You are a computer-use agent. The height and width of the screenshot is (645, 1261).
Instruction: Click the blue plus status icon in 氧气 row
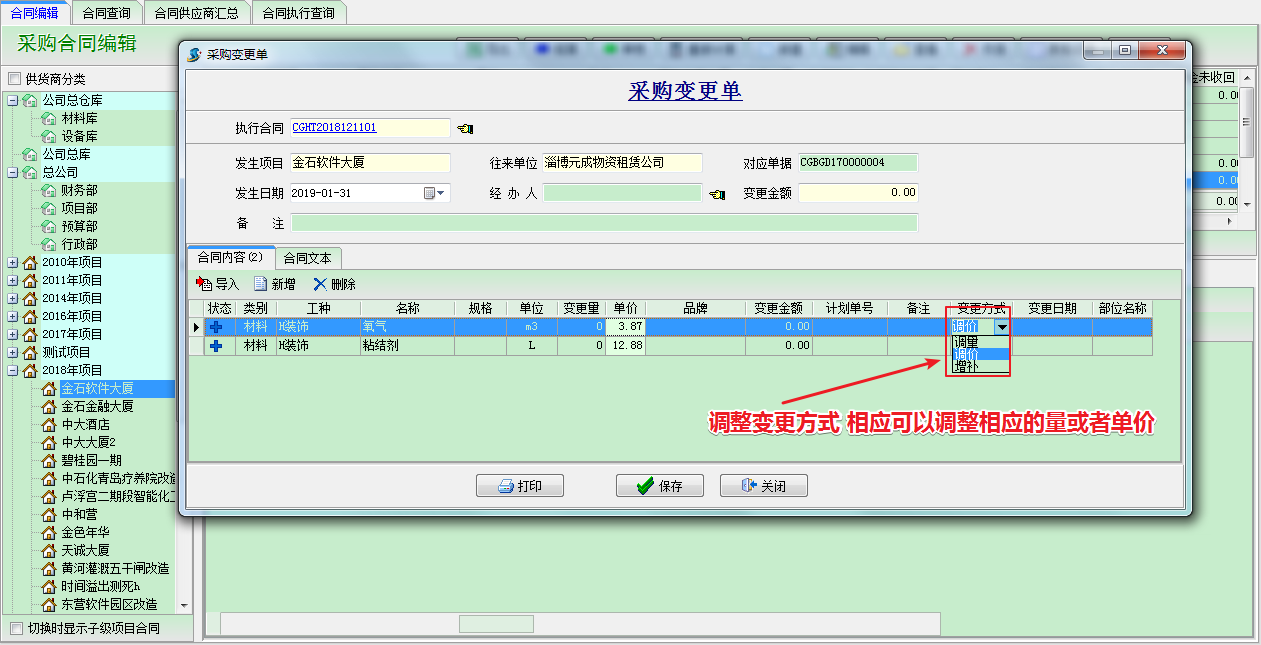click(x=215, y=327)
